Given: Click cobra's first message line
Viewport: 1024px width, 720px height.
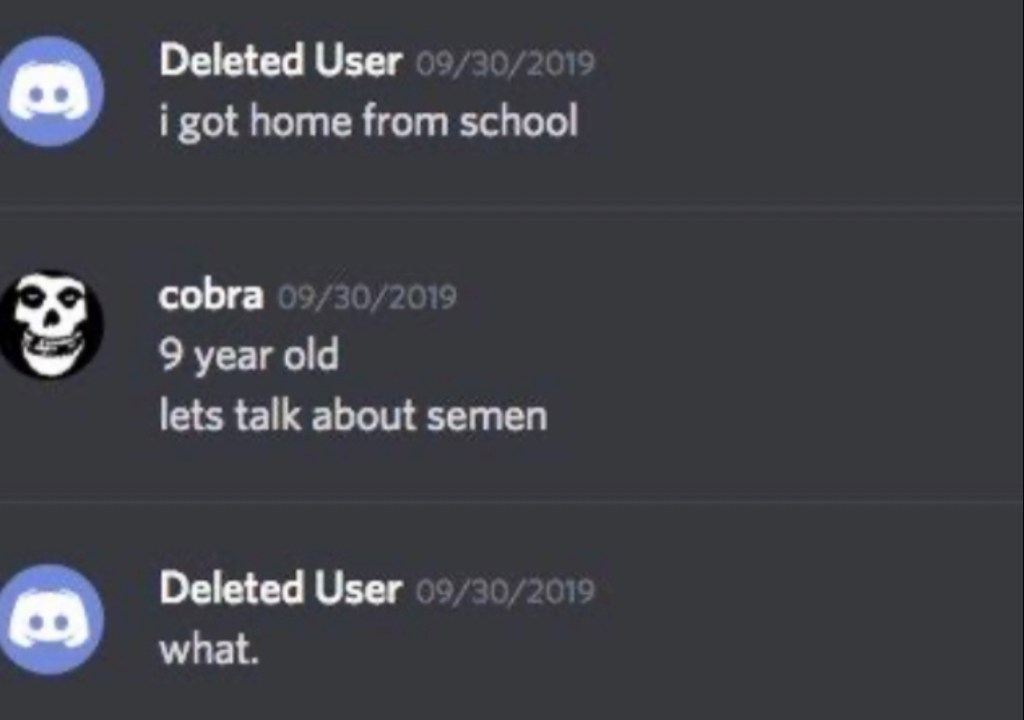Looking at the screenshot, I should click(x=248, y=356).
